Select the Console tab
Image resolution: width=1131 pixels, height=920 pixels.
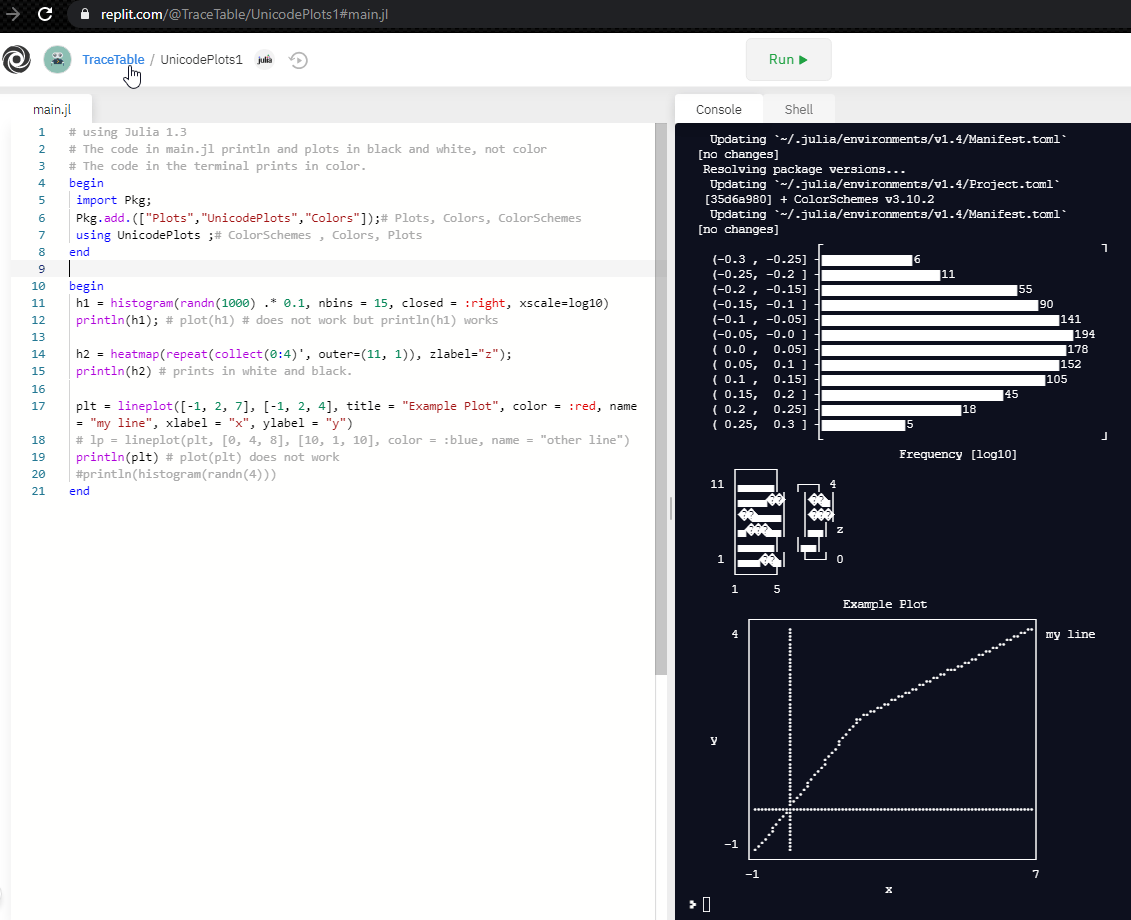[718, 109]
